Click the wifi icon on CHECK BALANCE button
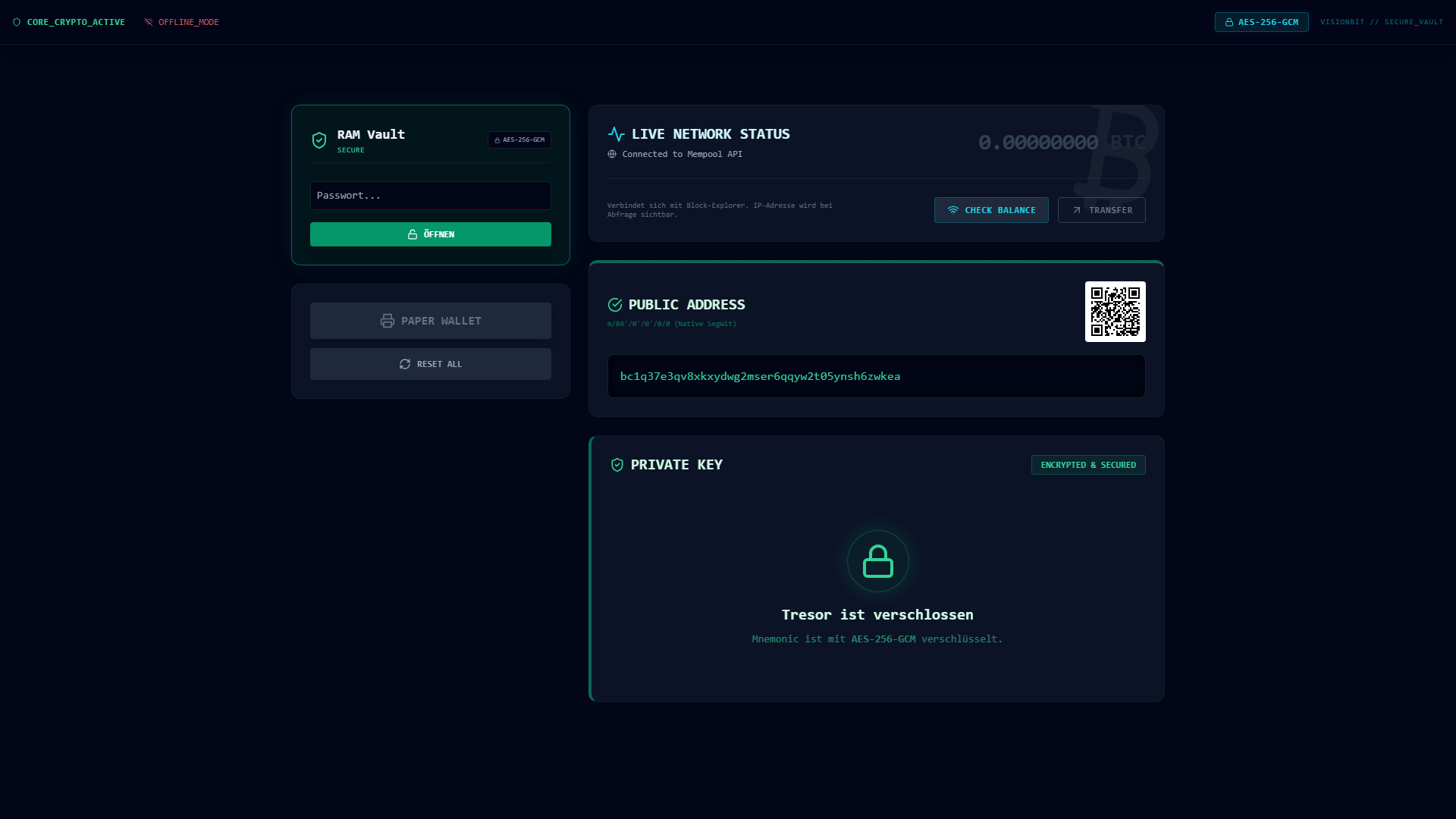This screenshot has width=1456, height=819. pos(954,210)
